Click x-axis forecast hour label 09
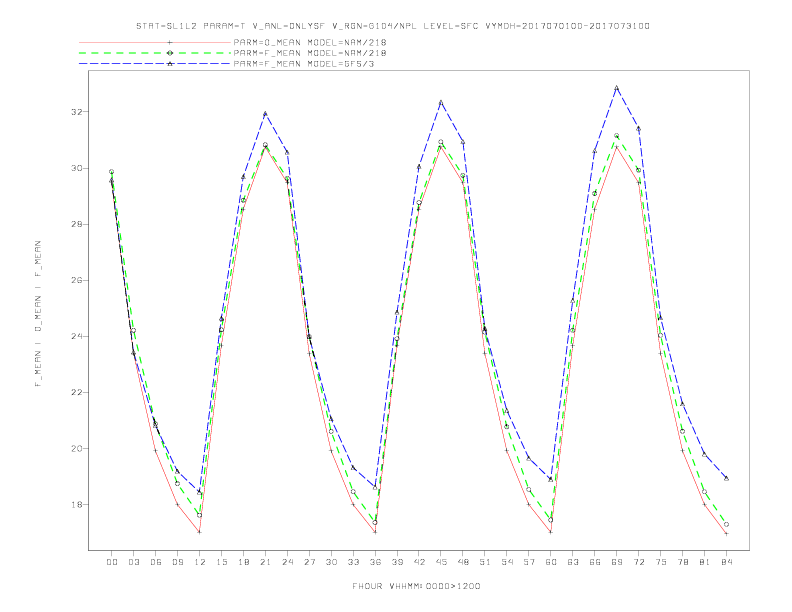This screenshot has width=792, height=612. click(177, 562)
